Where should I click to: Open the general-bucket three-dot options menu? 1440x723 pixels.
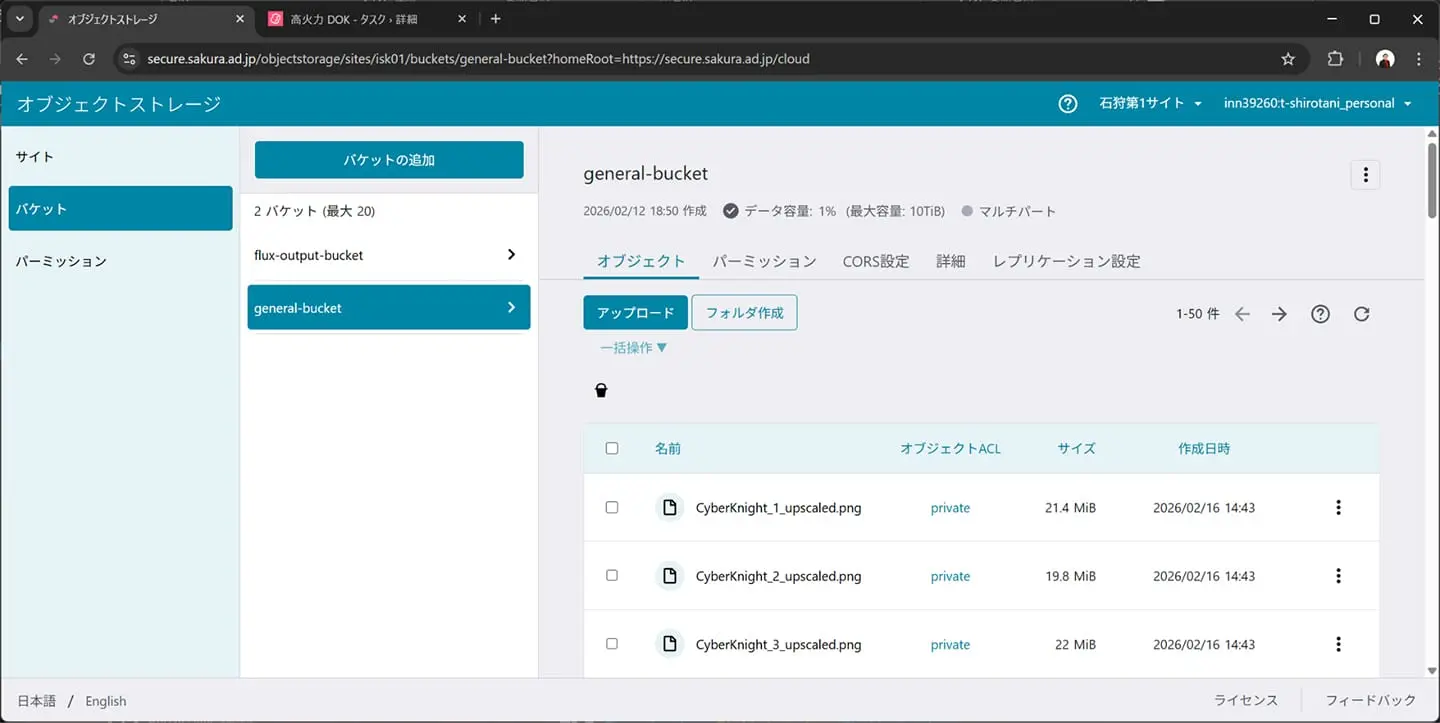(1365, 174)
